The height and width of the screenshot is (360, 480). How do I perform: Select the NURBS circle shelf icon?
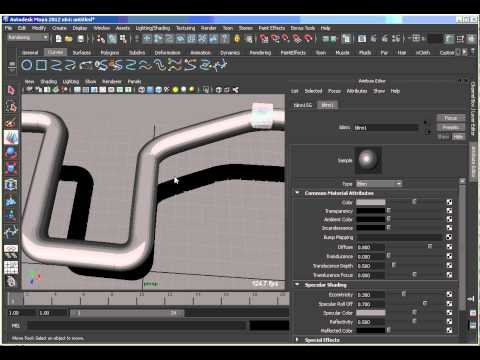click(27, 65)
